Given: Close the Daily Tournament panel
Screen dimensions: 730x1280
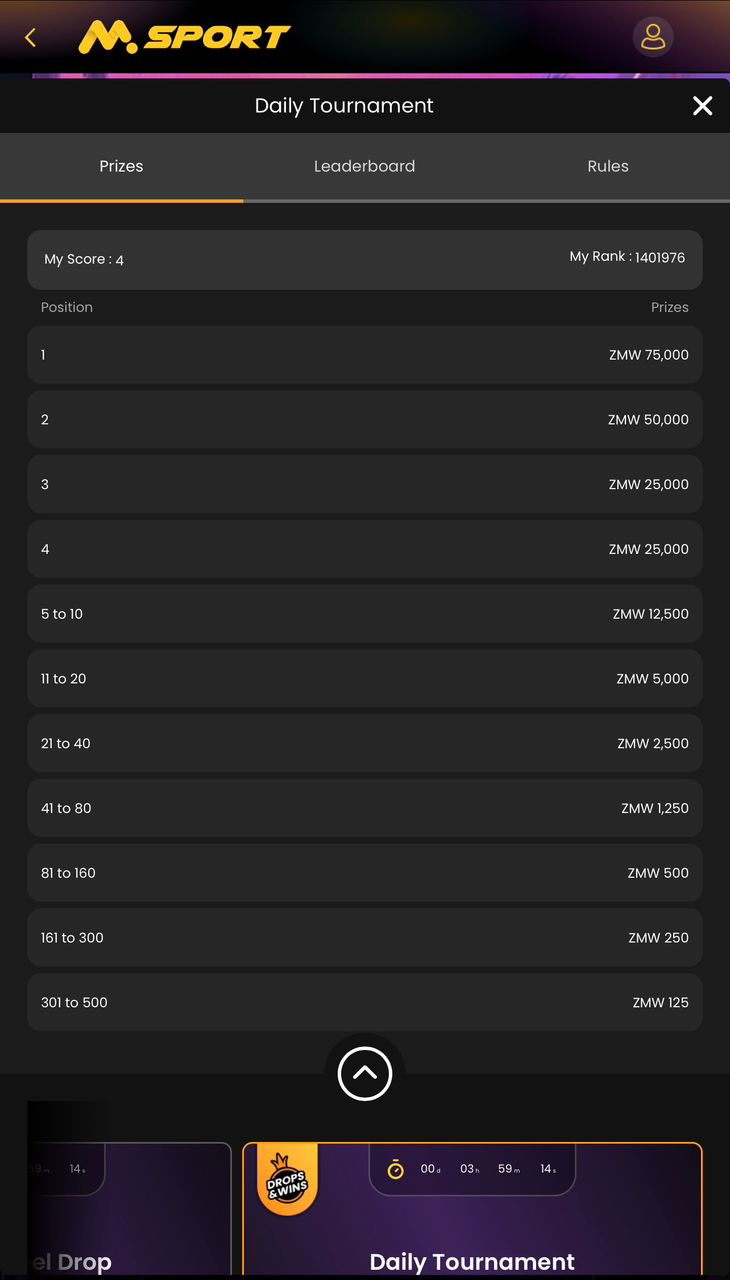Looking at the screenshot, I should coord(703,106).
